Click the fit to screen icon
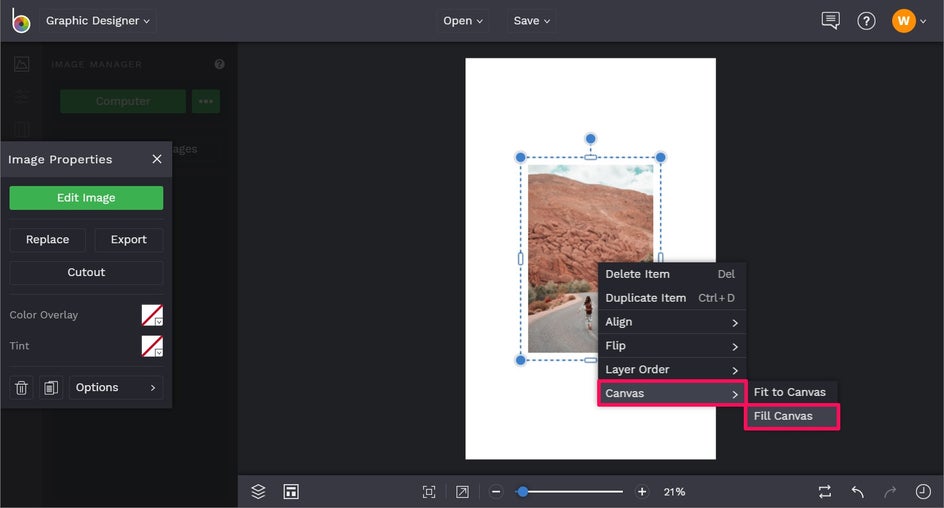Screen dimensions: 944x508 429,492
